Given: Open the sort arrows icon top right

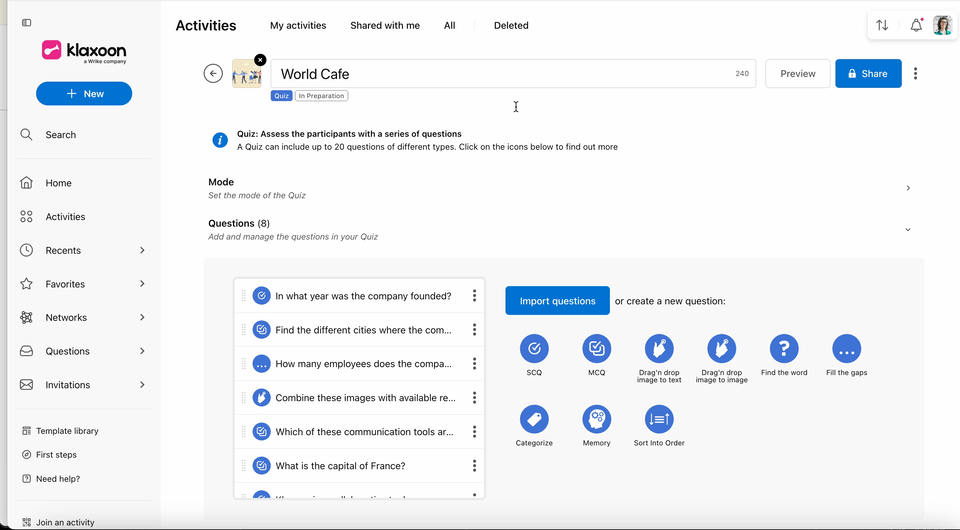Looking at the screenshot, I should pyautogui.click(x=882, y=25).
